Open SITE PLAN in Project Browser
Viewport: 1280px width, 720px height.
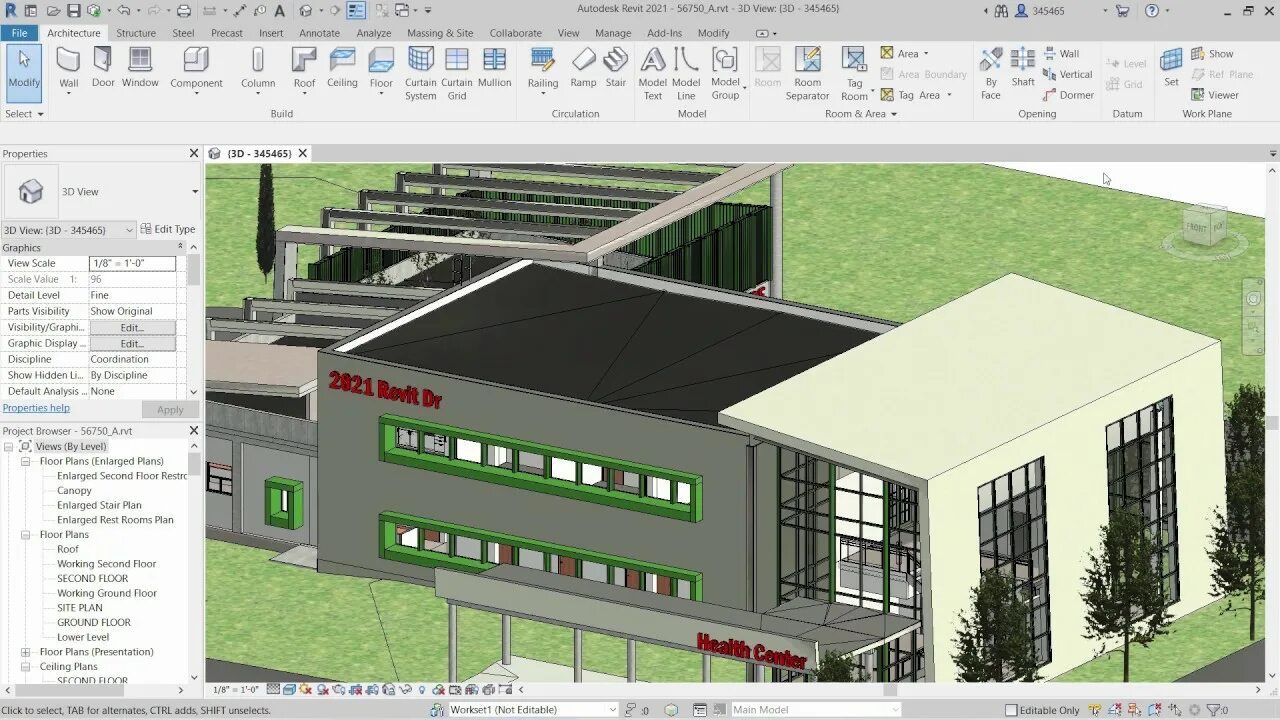point(79,608)
